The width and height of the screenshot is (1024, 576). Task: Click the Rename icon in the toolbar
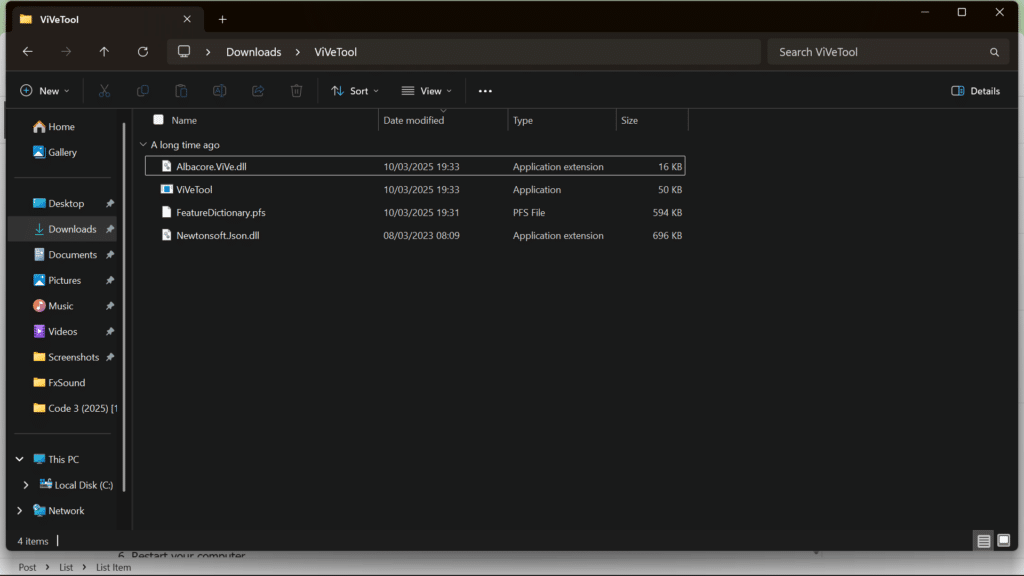[x=219, y=90]
